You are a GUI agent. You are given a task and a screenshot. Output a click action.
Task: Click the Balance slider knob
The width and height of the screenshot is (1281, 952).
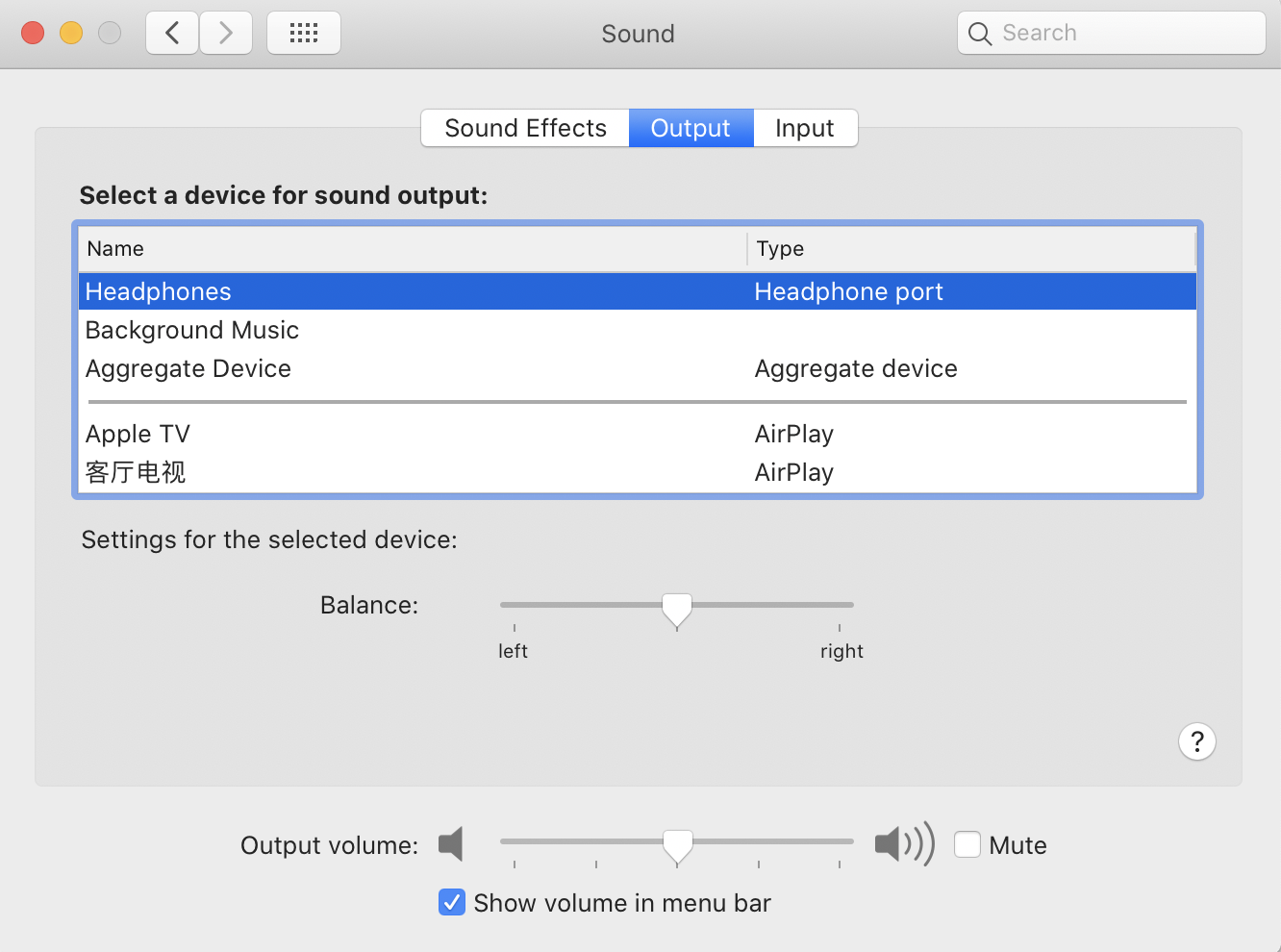point(677,609)
